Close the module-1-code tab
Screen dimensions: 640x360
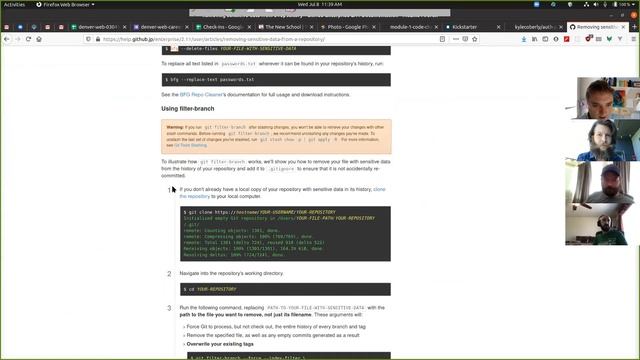pos(436,27)
